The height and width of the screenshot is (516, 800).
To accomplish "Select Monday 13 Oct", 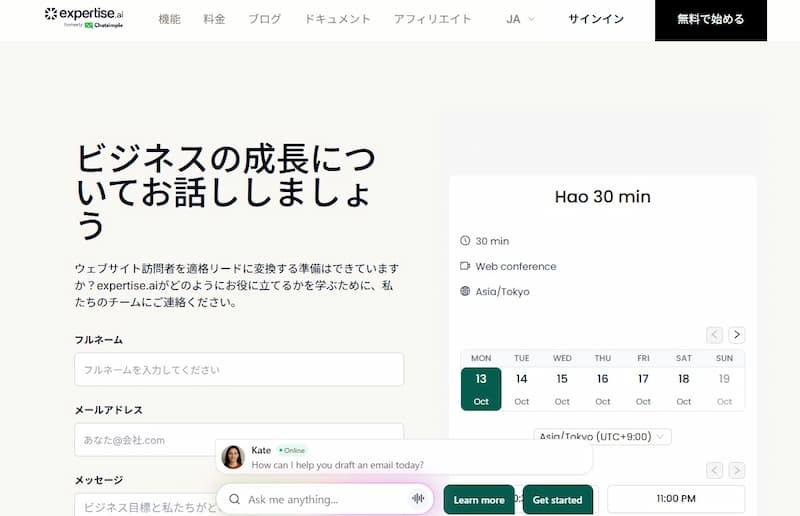I will (x=481, y=389).
